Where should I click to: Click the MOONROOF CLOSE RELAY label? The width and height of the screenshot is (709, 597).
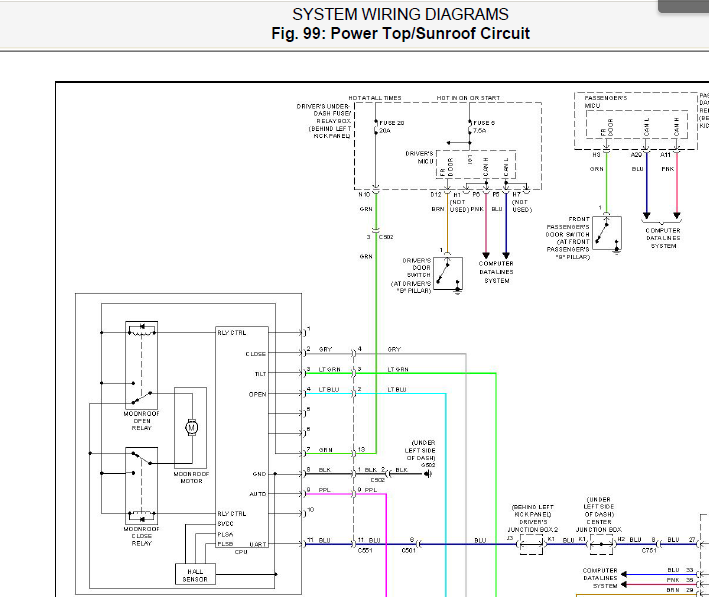(142, 536)
